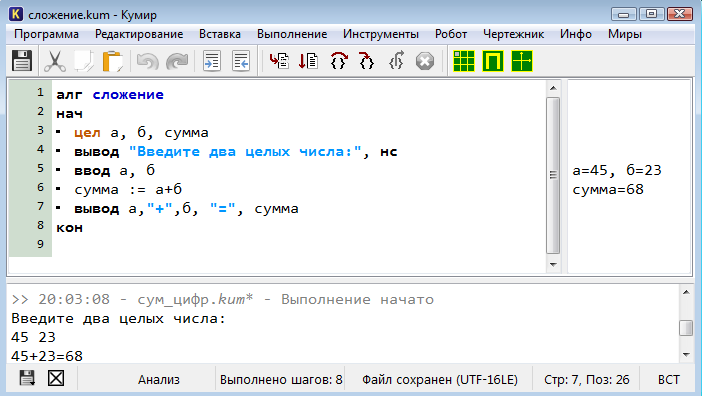Click the output console scrollbar thumb
The width and height of the screenshot is (702, 396).
pos(686,328)
